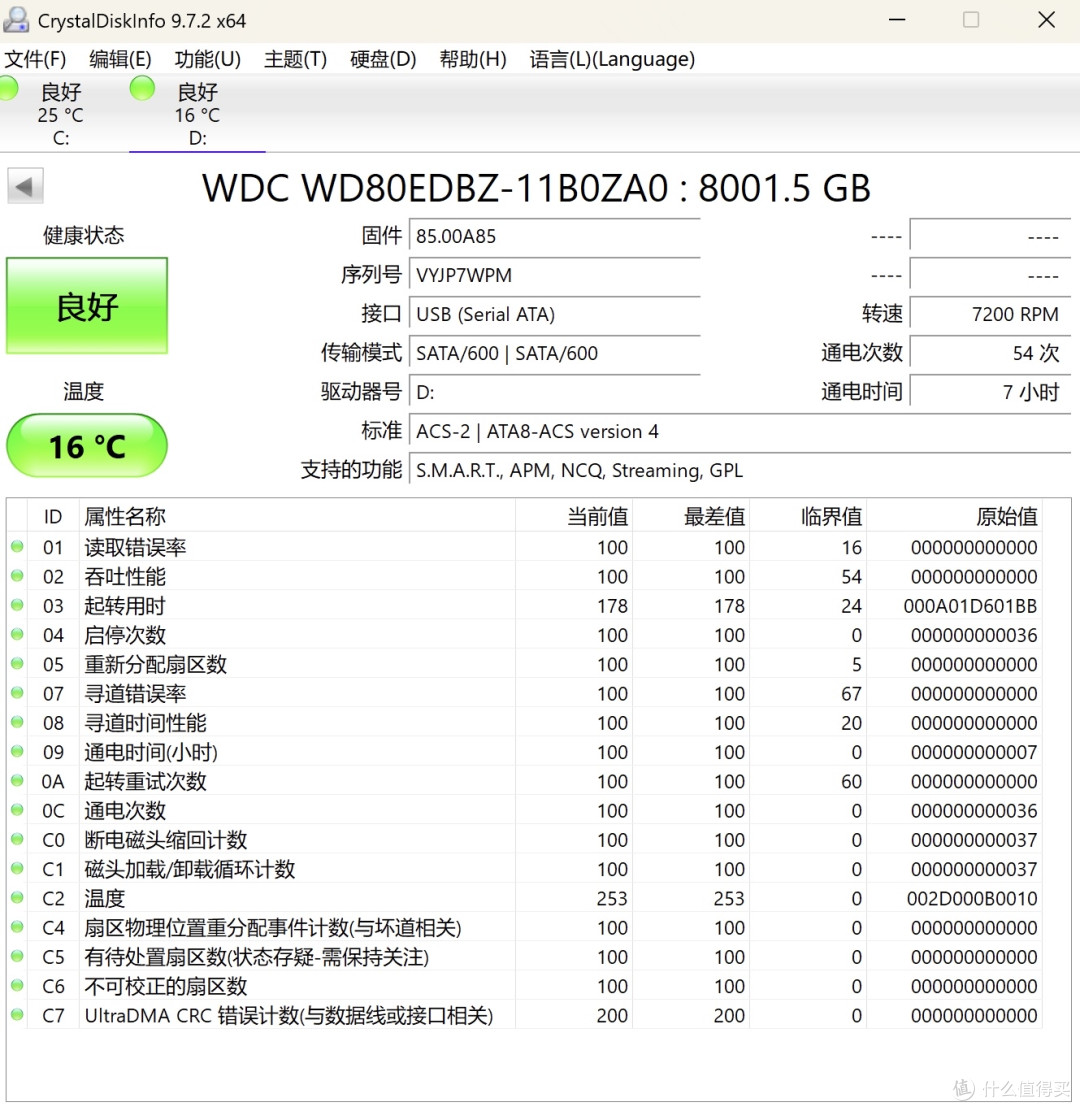The height and width of the screenshot is (1111, 1080).
Task: Minimize the CrystalDiskInfo window
Action: click(897, 19)
